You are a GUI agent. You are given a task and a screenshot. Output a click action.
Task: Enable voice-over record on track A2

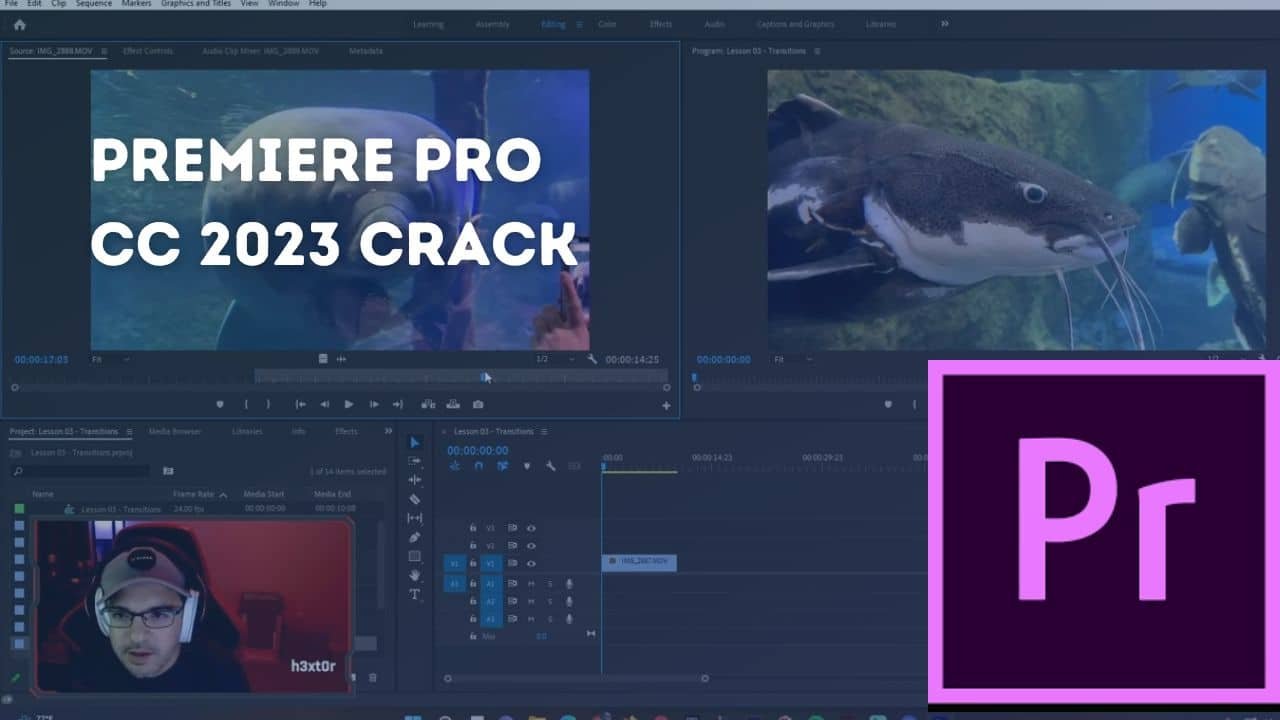coord(569,601)
